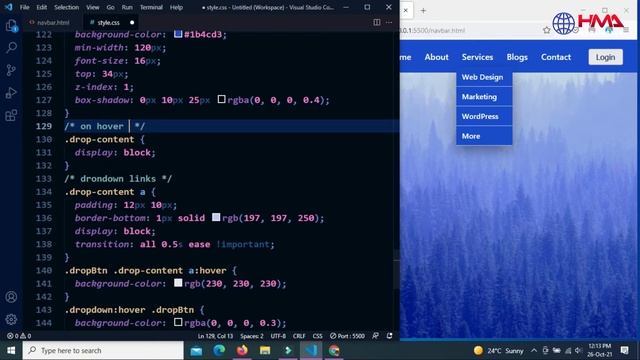Open the Accounts menu icon

(x=11, y=297)
